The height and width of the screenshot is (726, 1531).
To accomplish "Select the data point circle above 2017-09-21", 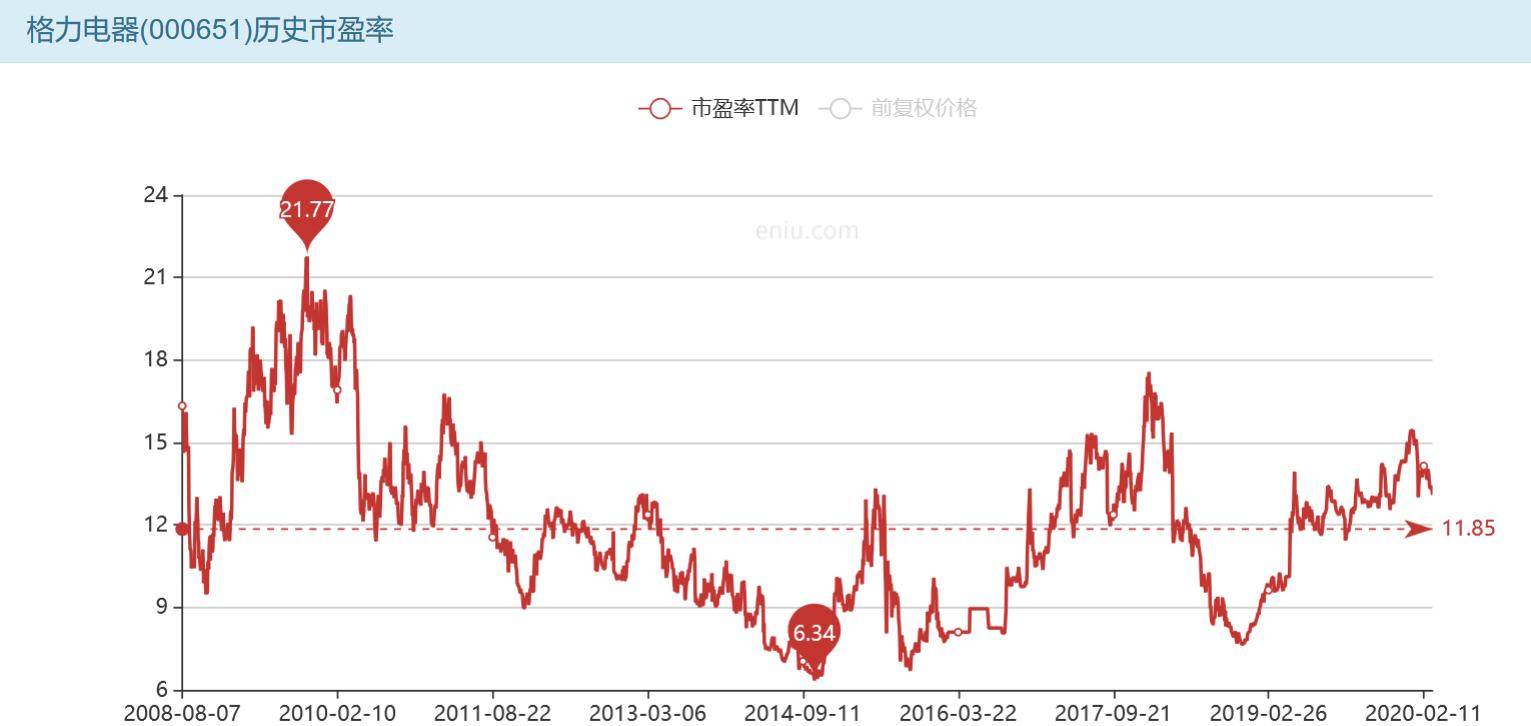I will point(1113,515).
